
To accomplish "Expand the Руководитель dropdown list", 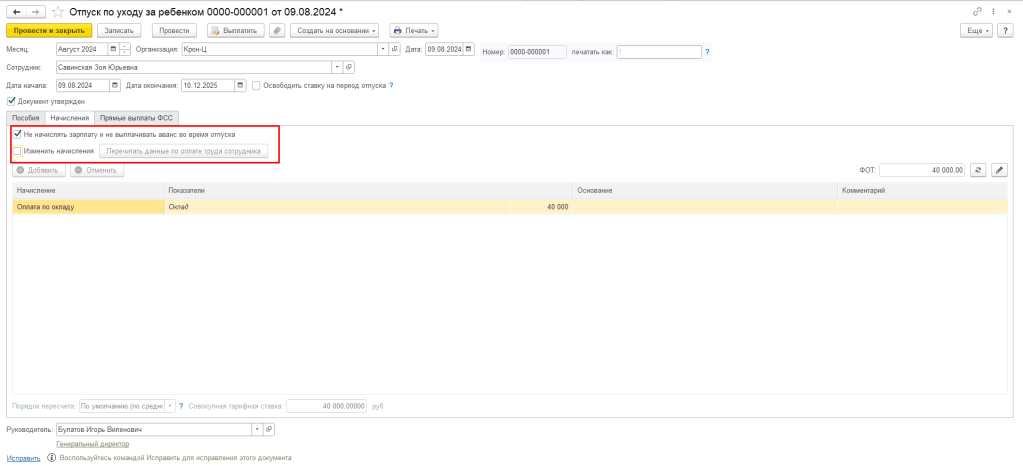I will pos(258,429).
